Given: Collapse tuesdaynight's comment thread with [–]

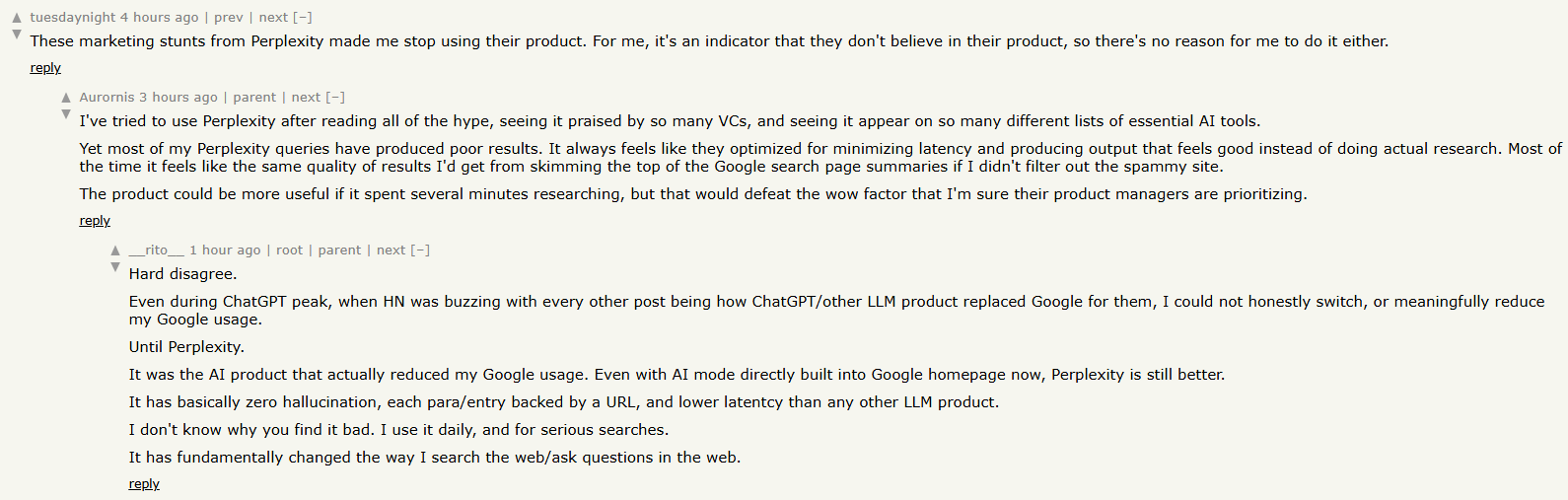Looking at the screenshot, I should (303, 18).
